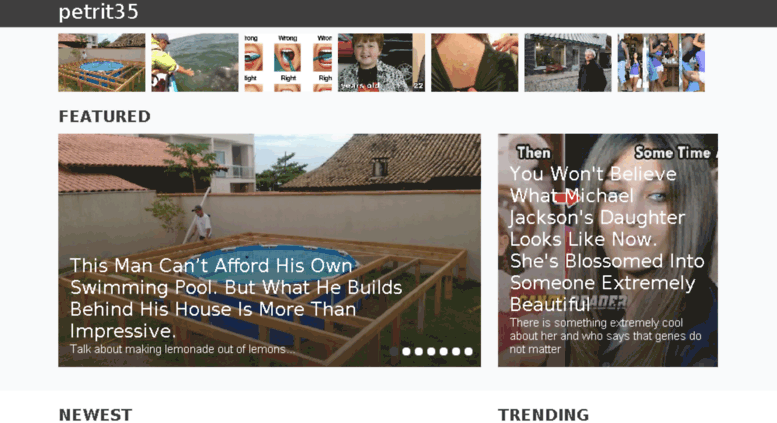Select the third carousel slide dot
The height and width of the screenshot is (423, 777).
pyautogui.click(x=419, y=351)
